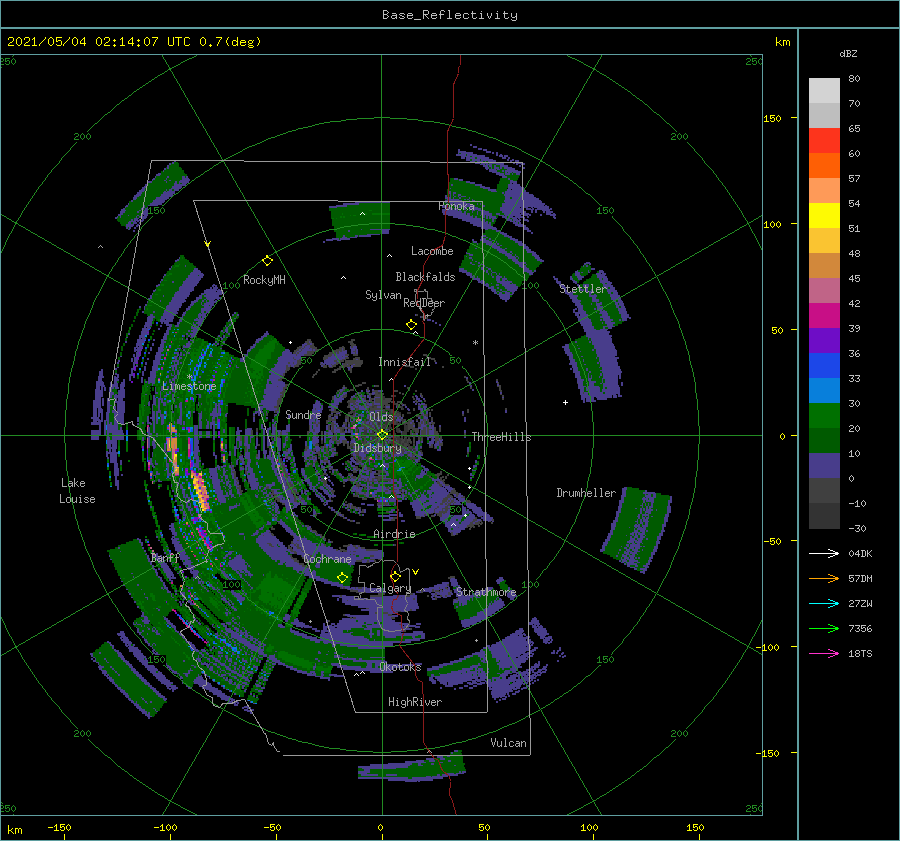Select the light gray 70–80 dBZ swatch
Image resolution: width=900 pixels, height=841 pixels.
pyautogui.click(x=824, y=91)
